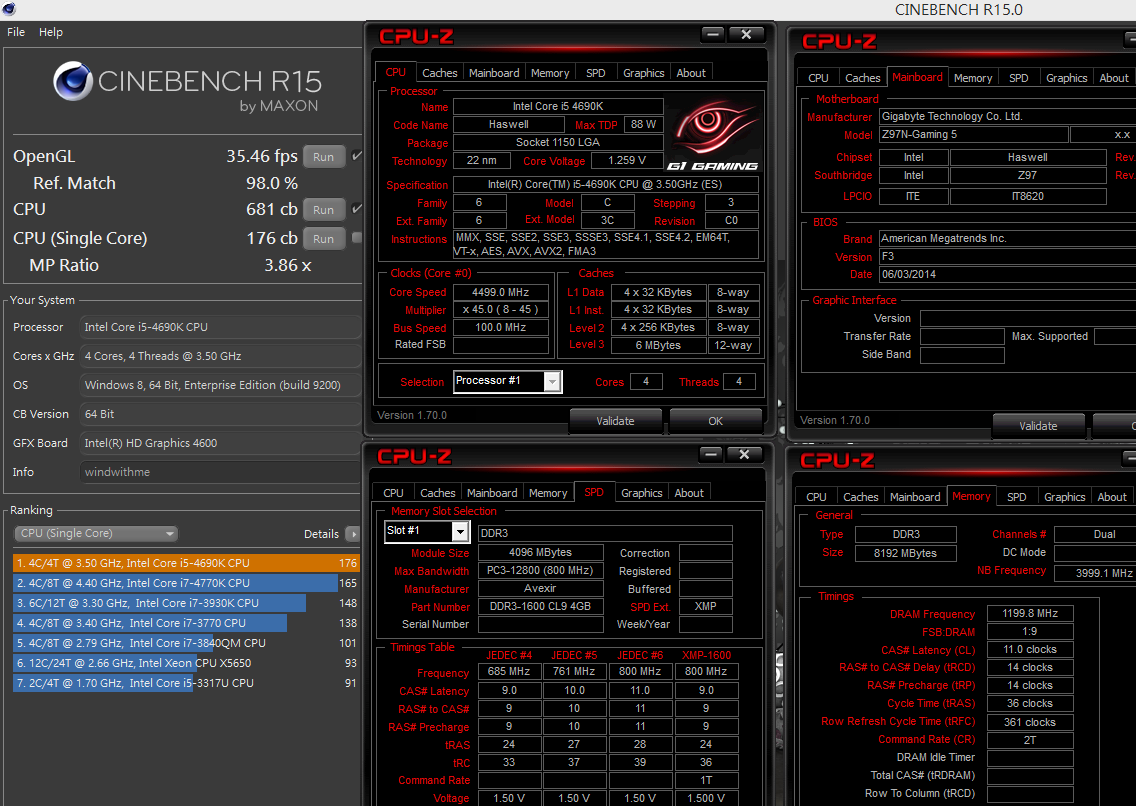
Task: Select ranking row Intel Core i7-3930K CPU
Action: 186,603
